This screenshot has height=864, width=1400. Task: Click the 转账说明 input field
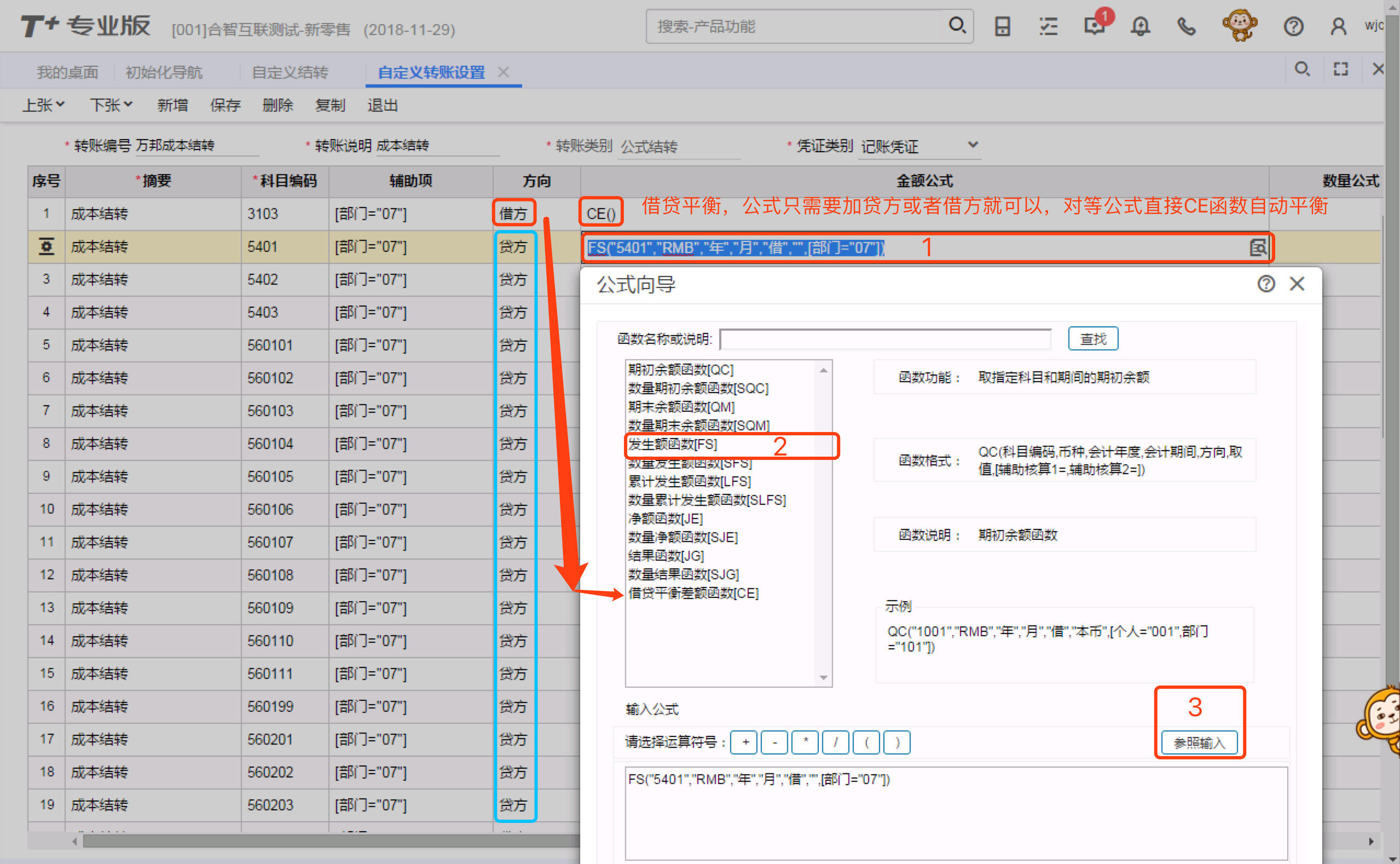click(437, 146)
